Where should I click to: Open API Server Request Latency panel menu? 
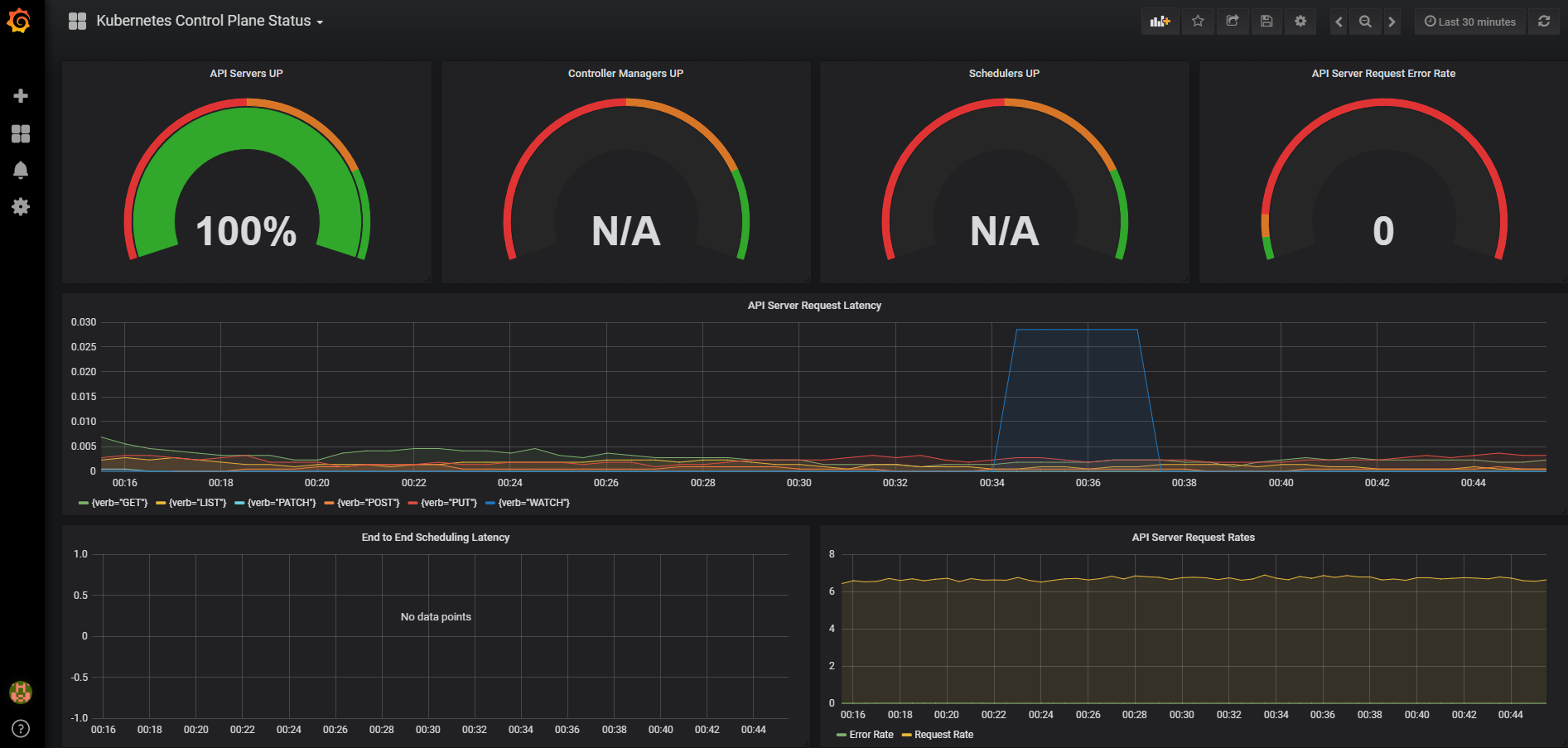point(814,306)
